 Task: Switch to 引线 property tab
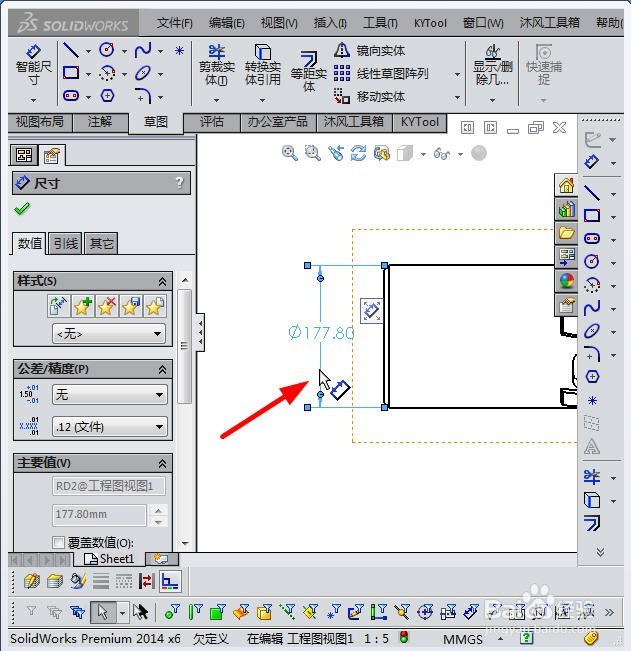coord(66,243)
